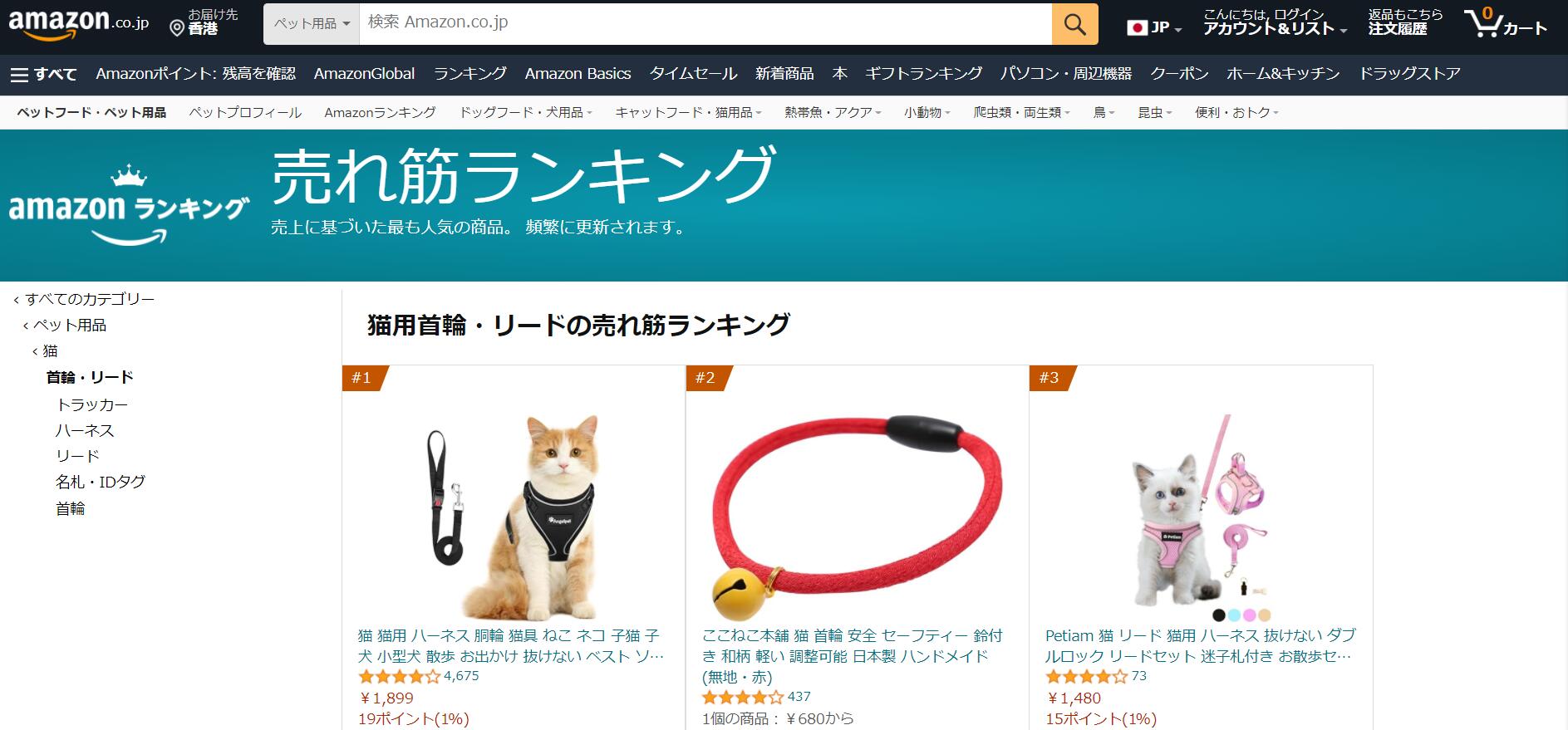The image size is (1568, 730).
Task: Select ハーネス in the category sidebar
Action: pyautogui.click(x=85, y=430)
